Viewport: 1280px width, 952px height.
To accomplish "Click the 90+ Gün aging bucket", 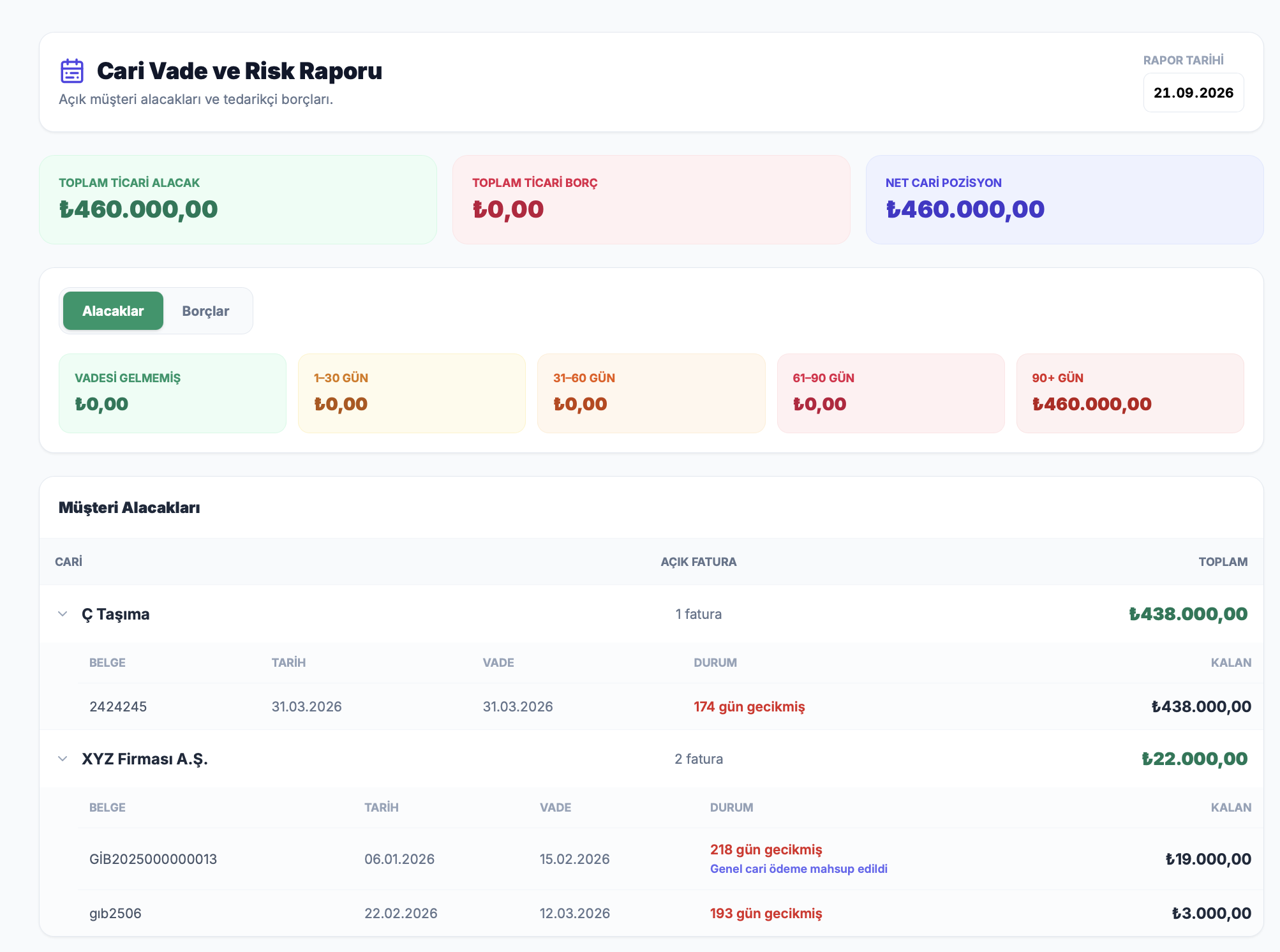I will (1130, 393).
